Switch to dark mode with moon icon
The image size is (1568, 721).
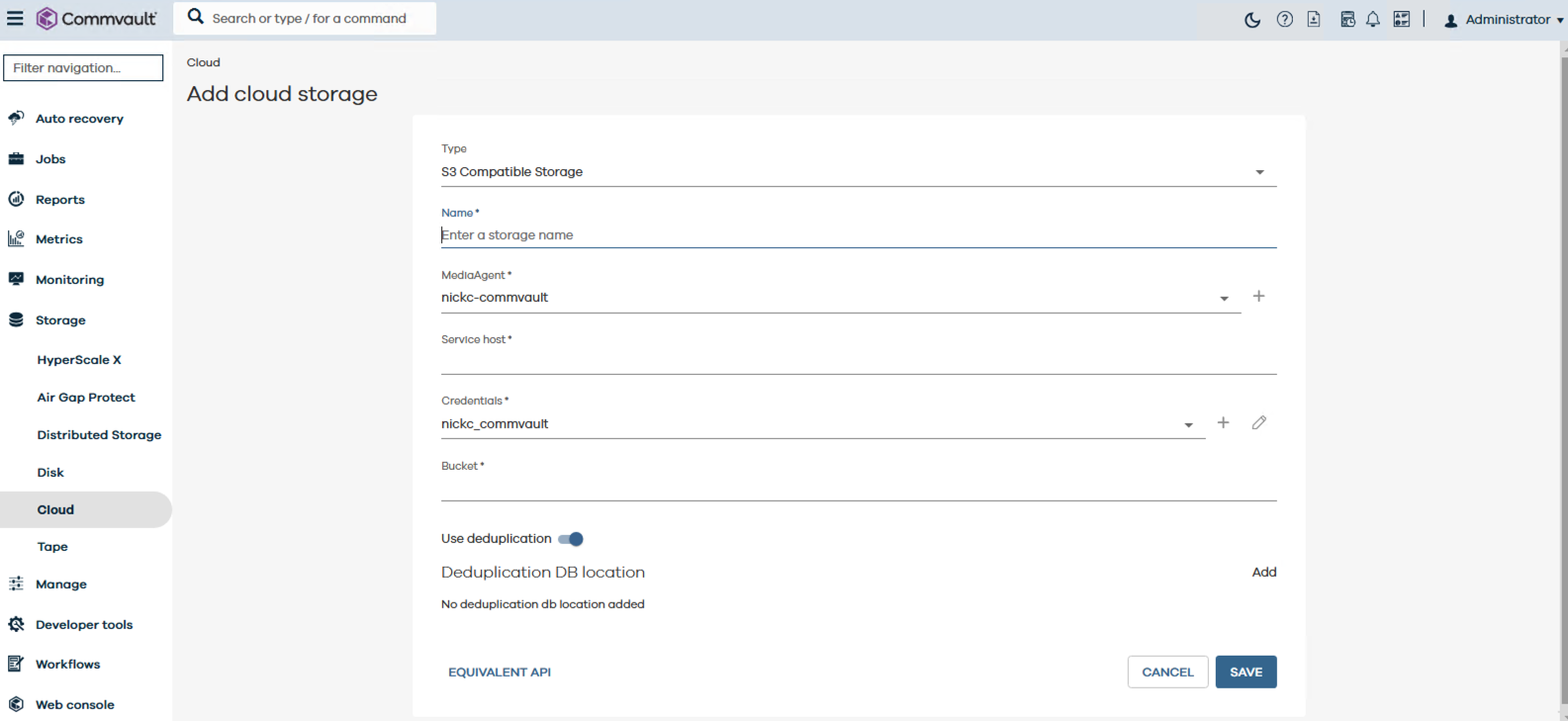click(1252, 20)
